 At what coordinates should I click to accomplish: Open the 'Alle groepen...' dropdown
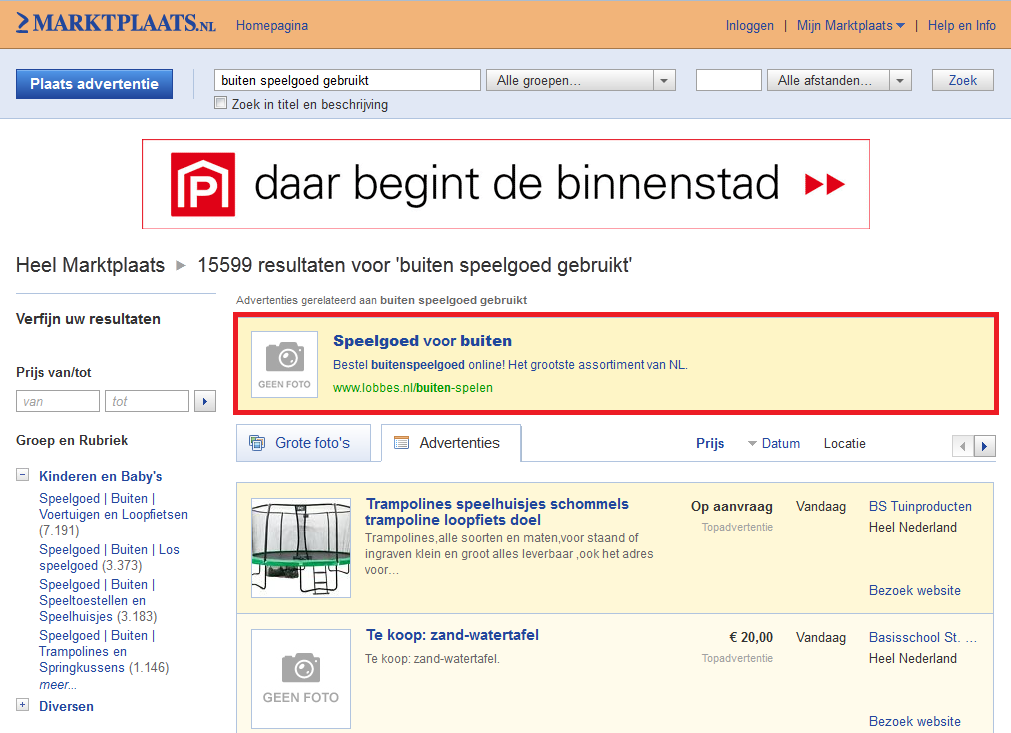point(580,81)
